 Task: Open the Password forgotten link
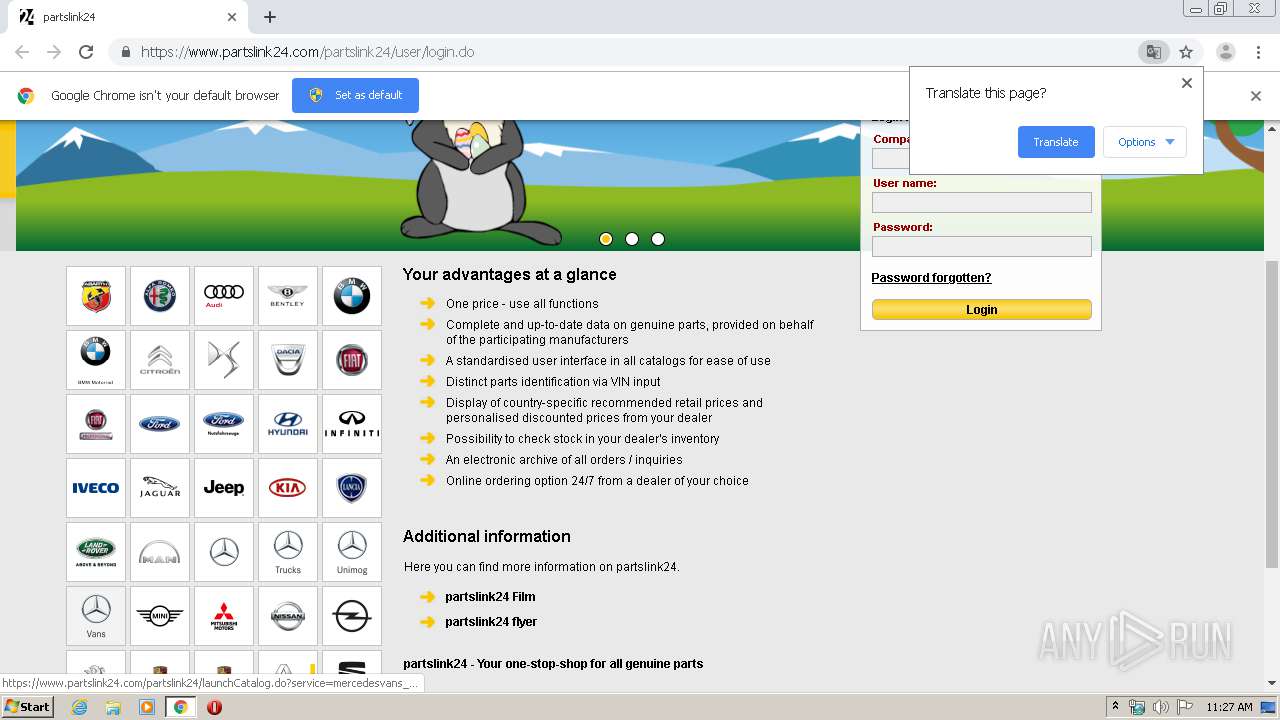coord(931,278)
